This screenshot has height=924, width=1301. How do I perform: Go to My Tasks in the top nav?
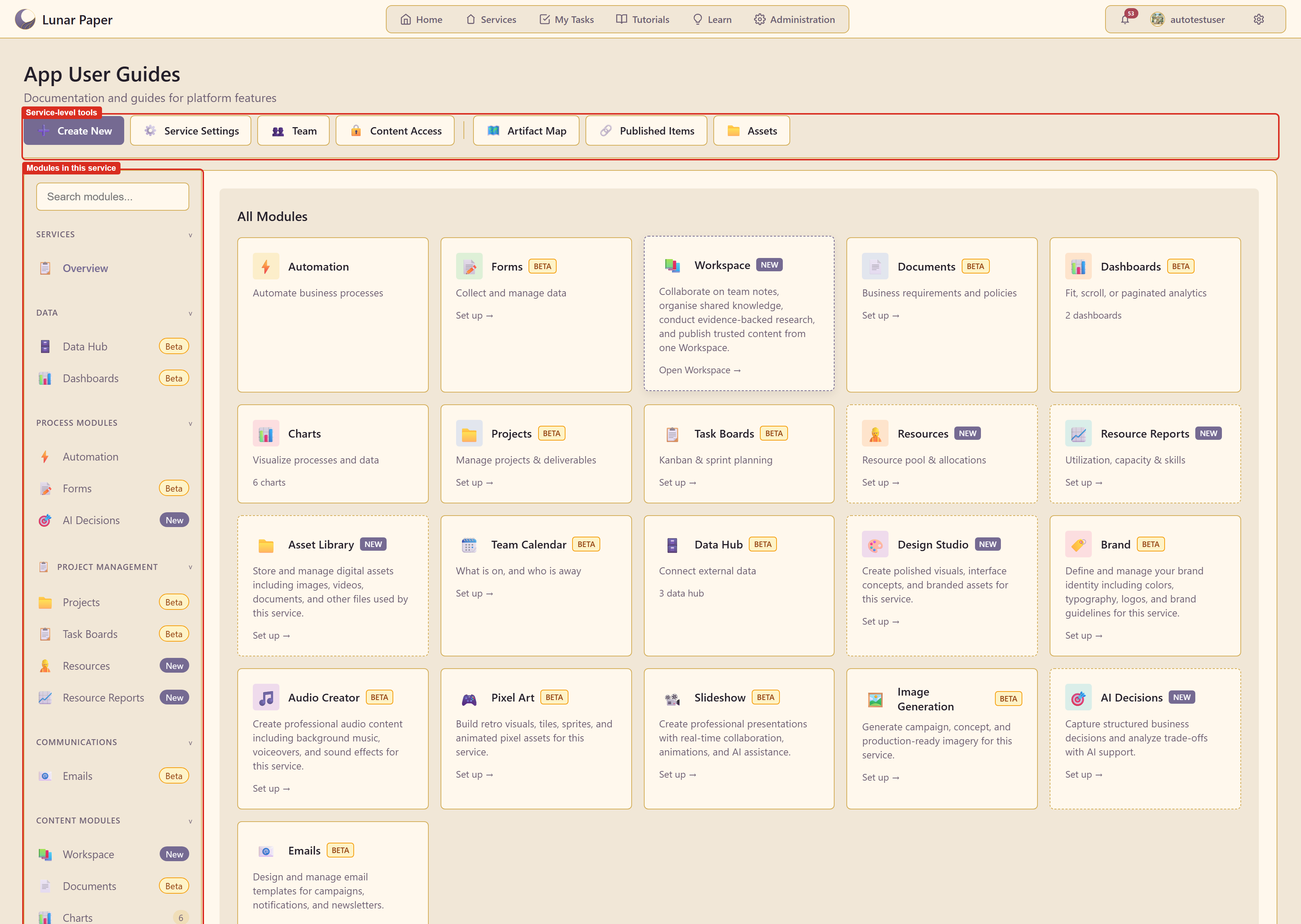click(x=566, y=19)
